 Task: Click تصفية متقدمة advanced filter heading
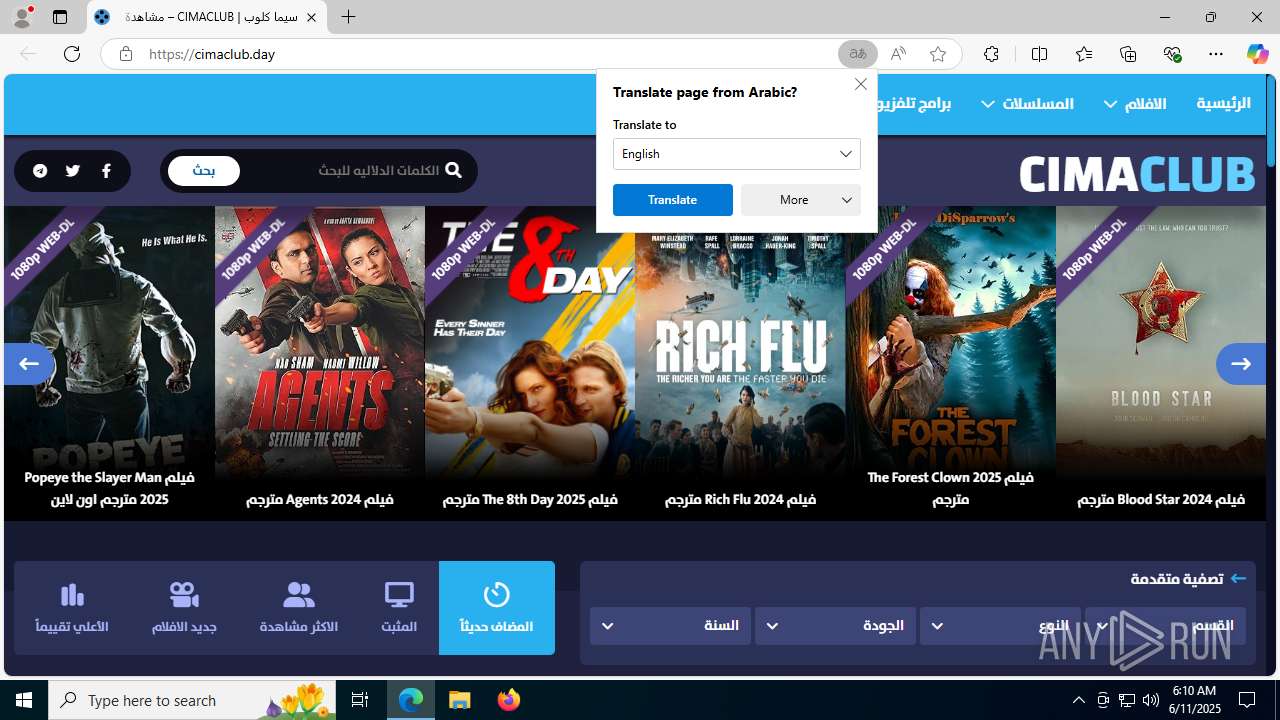[1189, 579]
